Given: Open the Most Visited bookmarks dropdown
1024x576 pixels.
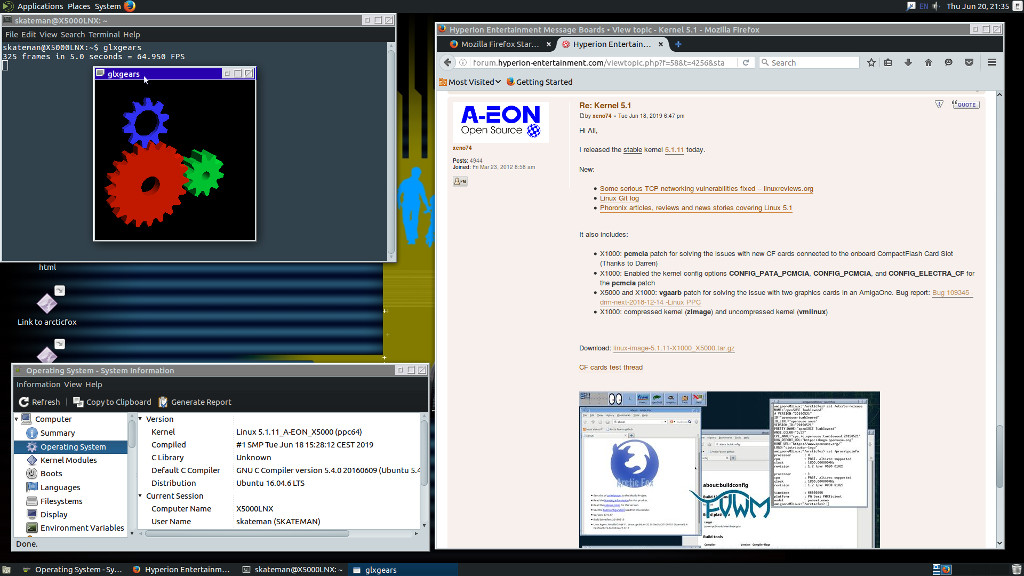Looking at the screenshot, I should point(470,82).
